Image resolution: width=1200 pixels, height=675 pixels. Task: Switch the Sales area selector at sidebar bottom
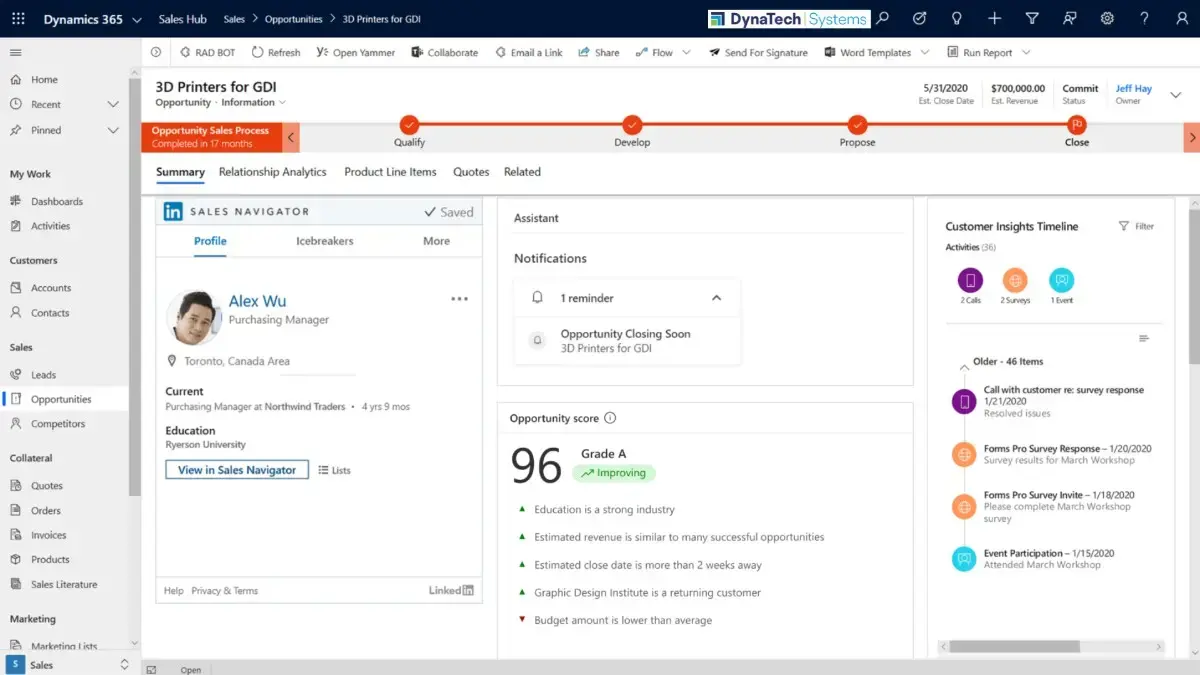coord(70,664)
